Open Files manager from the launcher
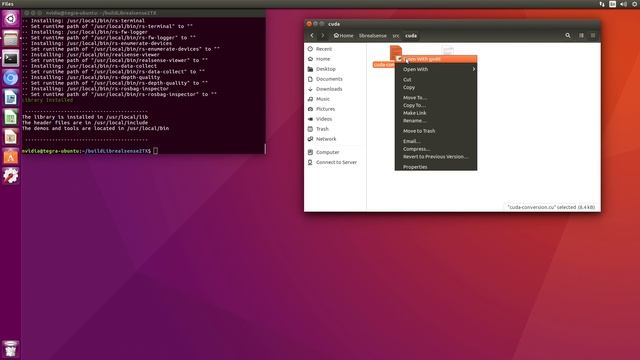The image size is (640, 360). click(x=11, y=39)
